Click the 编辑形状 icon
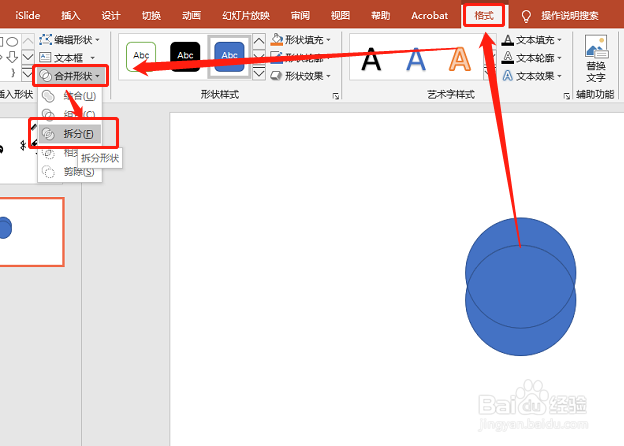Viewport: 624px width, 446px height. pyautogui.click(x=45, y=40)
